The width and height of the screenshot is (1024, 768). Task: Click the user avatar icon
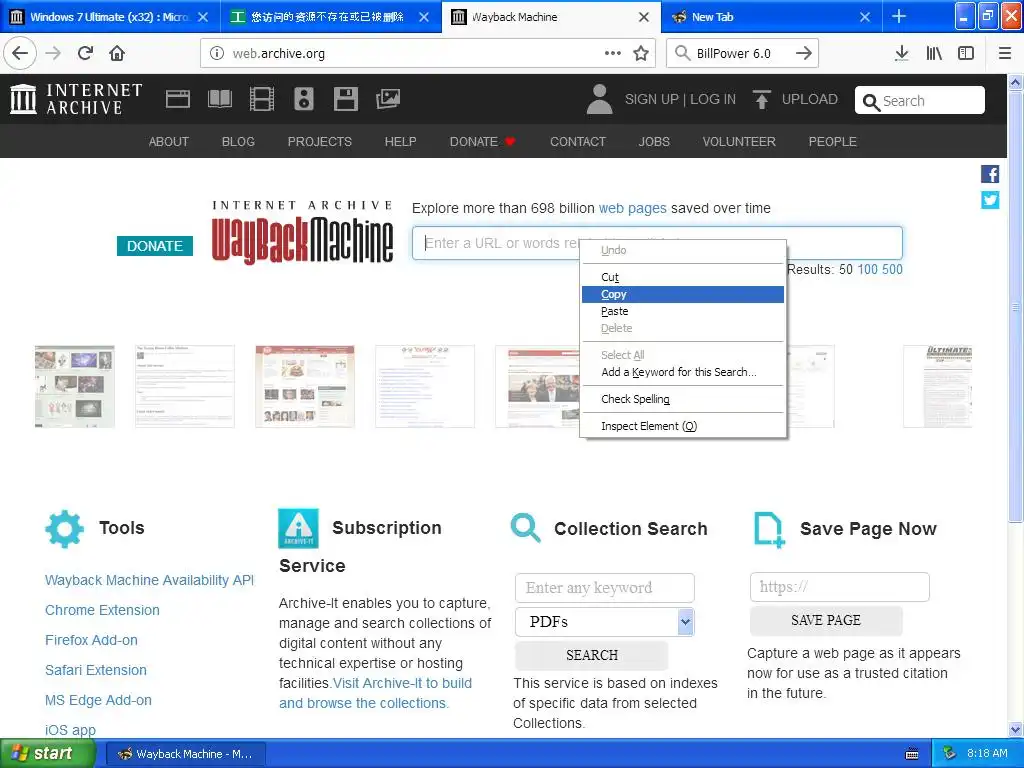pyautogui.click(x=599, y=99)
